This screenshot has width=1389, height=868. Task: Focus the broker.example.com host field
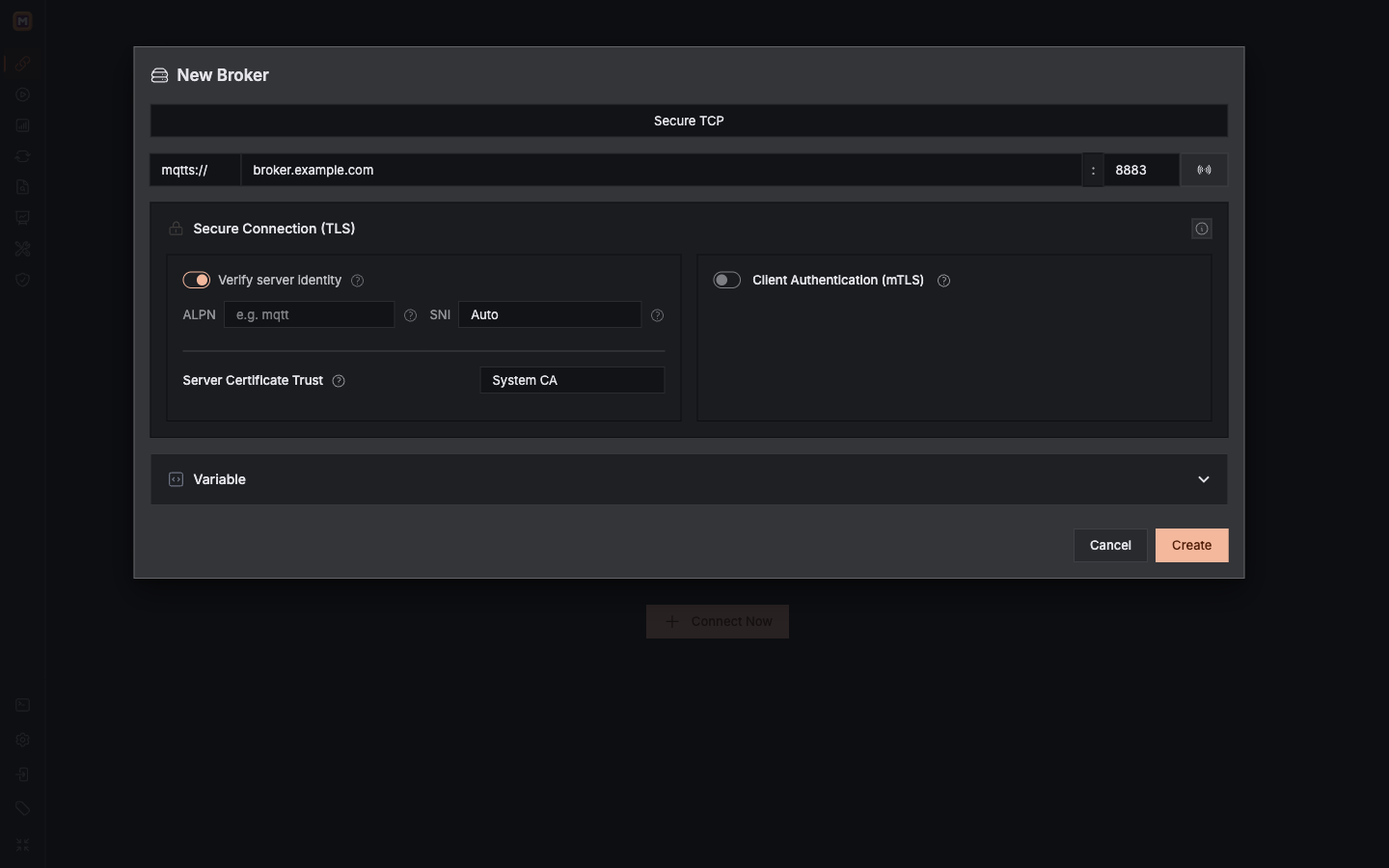pos(661,170)
